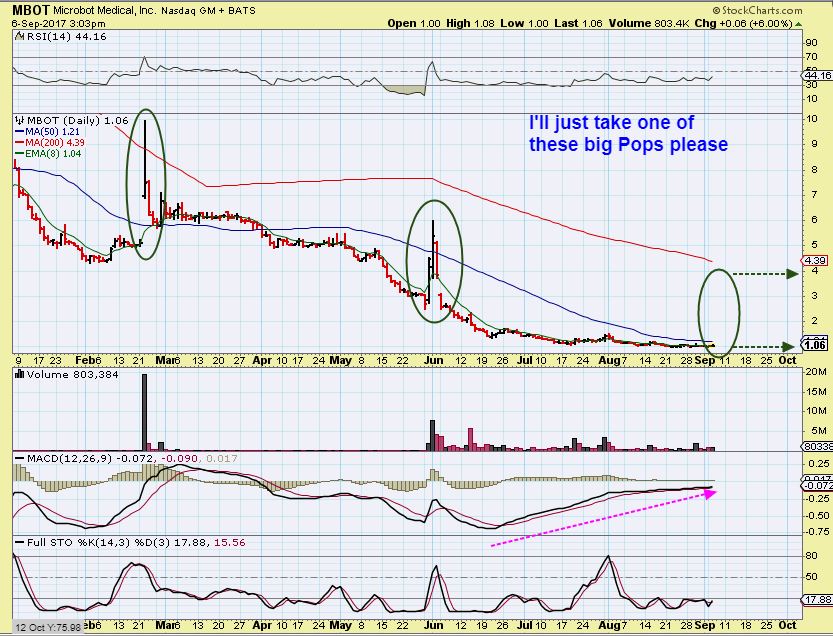Click the MACD(12,26,9) indicator label
The image size is (833, 636).
(x=69, y=459)
